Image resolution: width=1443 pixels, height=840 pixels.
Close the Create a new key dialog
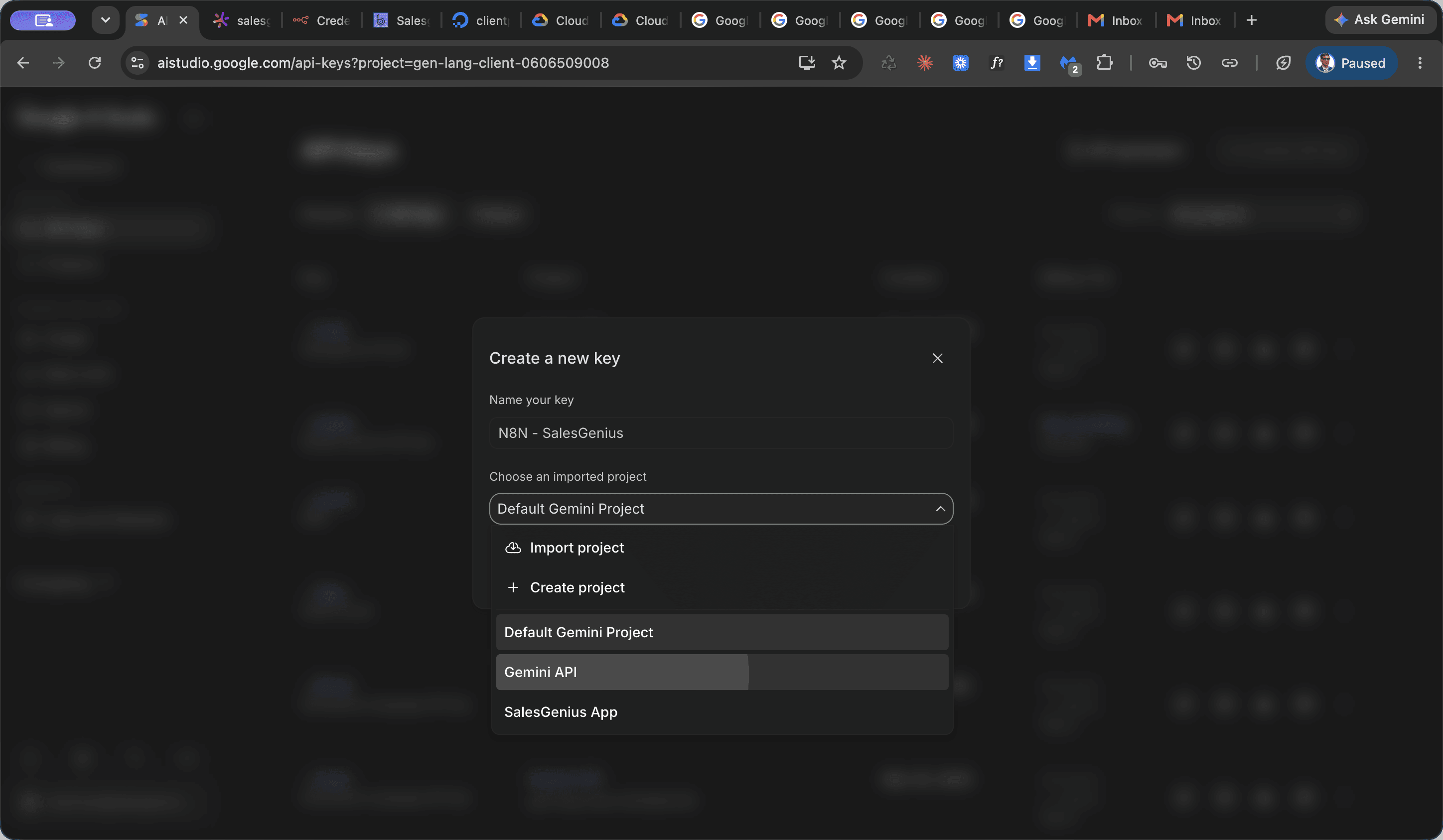pos(937,358)
